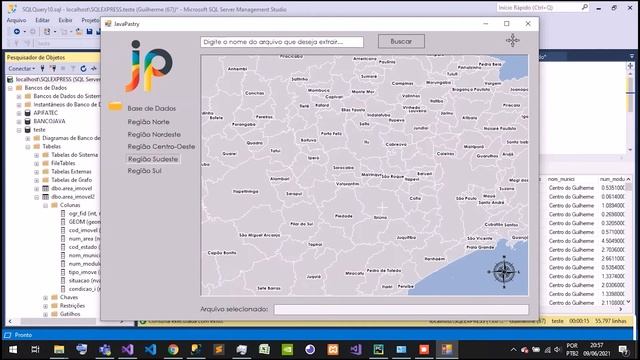Image resolution: width=640 pixels, height=360 pixels.
Task: Open the Arquivo menu in SSMS
Action: pos(16,20)
